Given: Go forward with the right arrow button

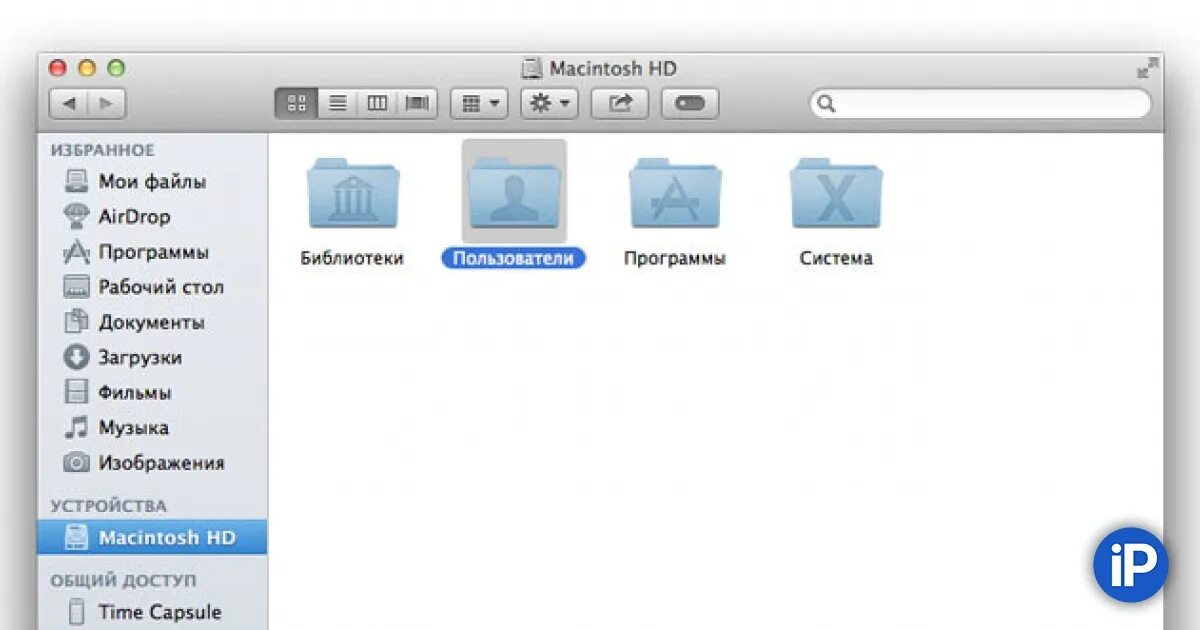Looking at the screenshot, I should pyautogui.click(x=106, y=103).
